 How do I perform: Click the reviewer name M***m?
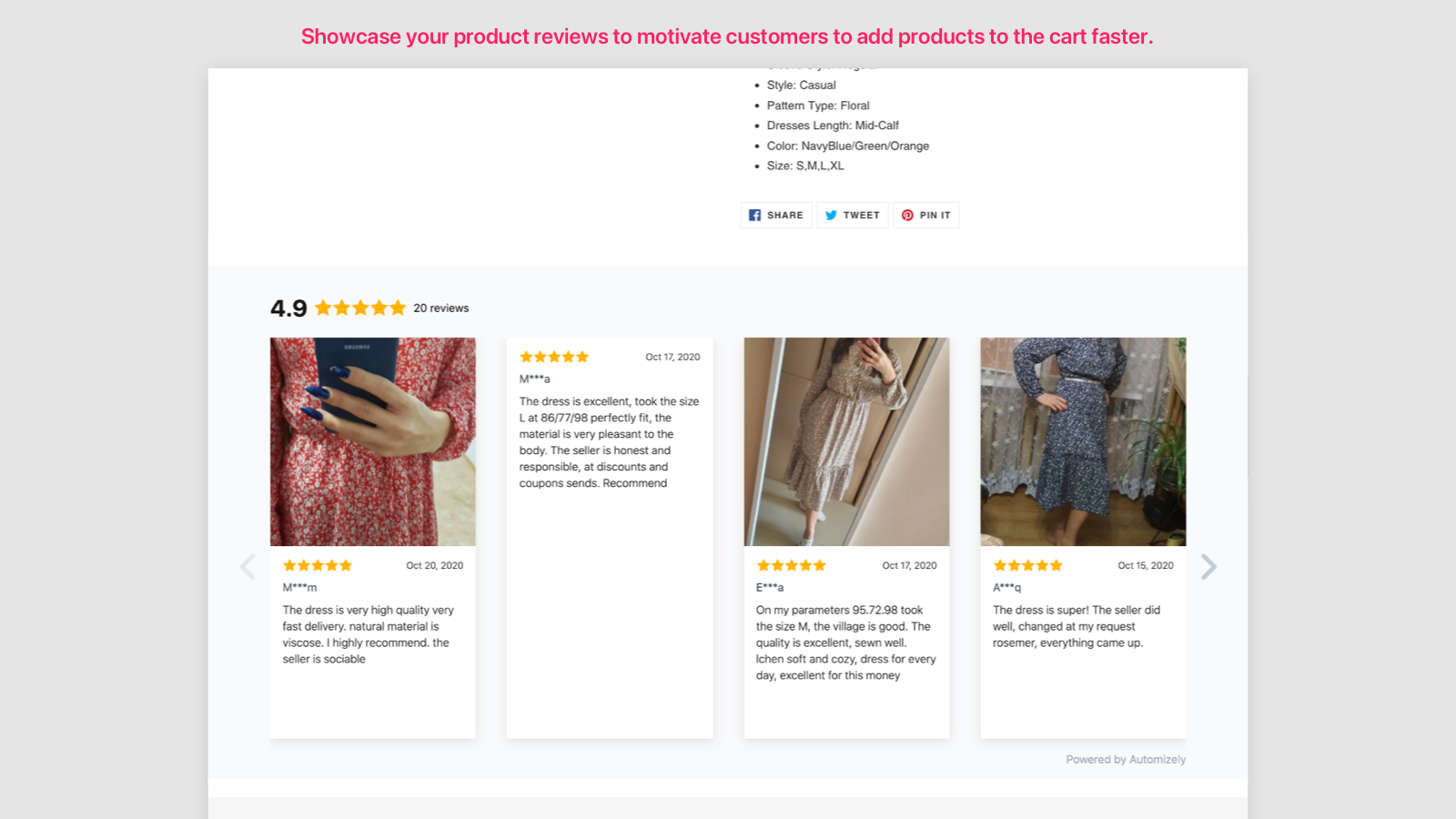tap(300, 587)
